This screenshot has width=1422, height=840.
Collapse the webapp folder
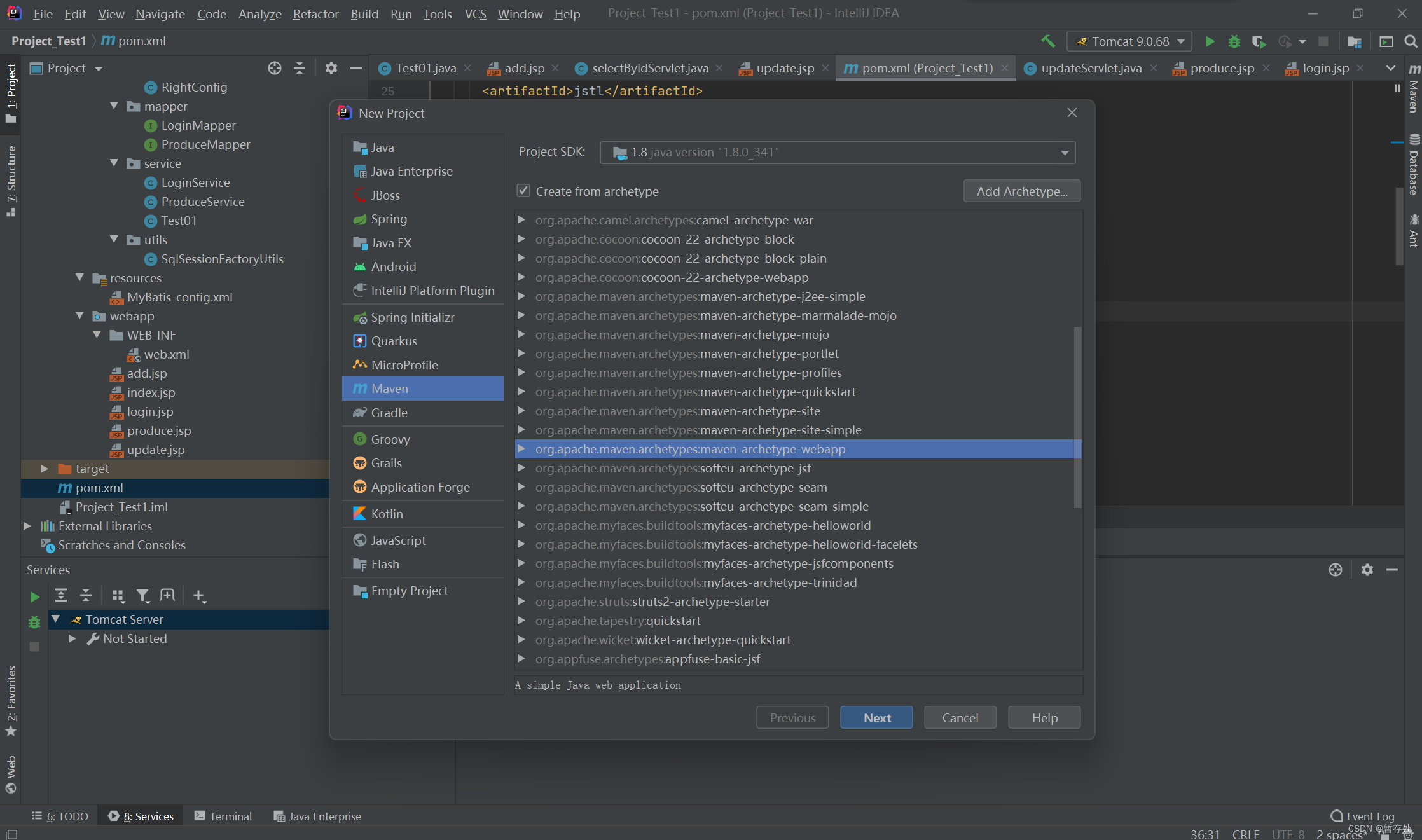(80, 316)
